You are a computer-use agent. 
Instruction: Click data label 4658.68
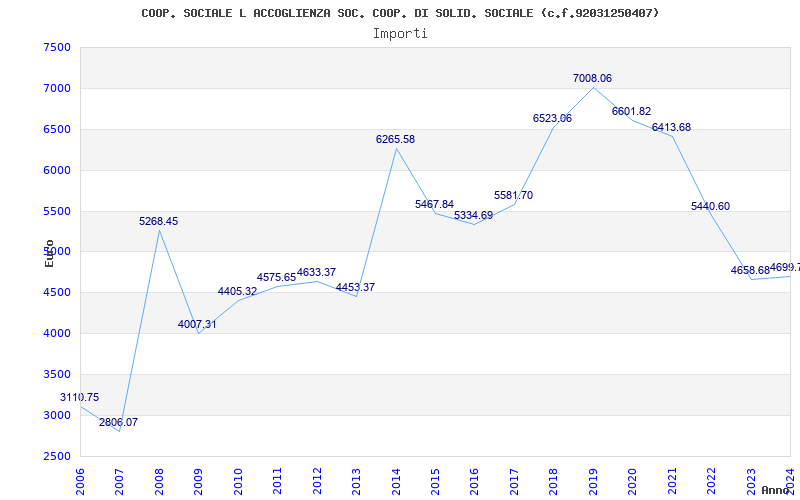click(x=750, y=270)
